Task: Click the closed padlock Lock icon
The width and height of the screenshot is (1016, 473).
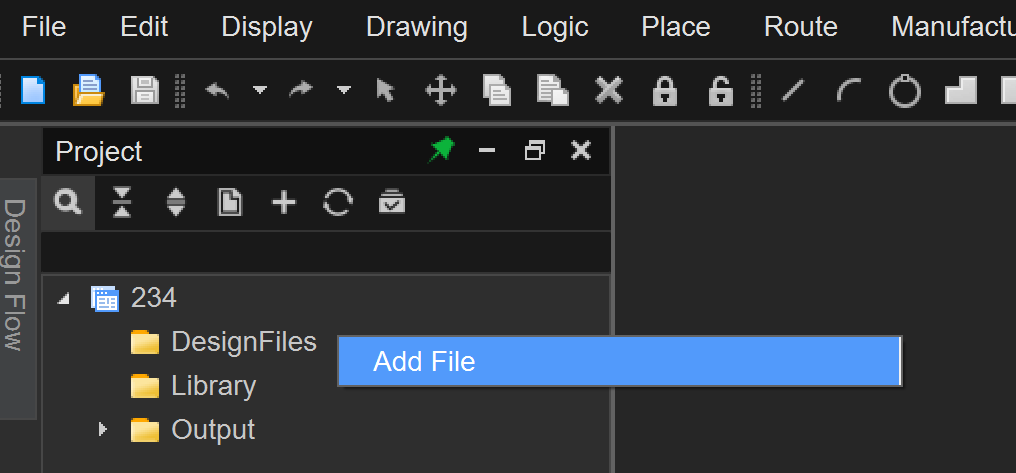Action: [x=664, y=91]
